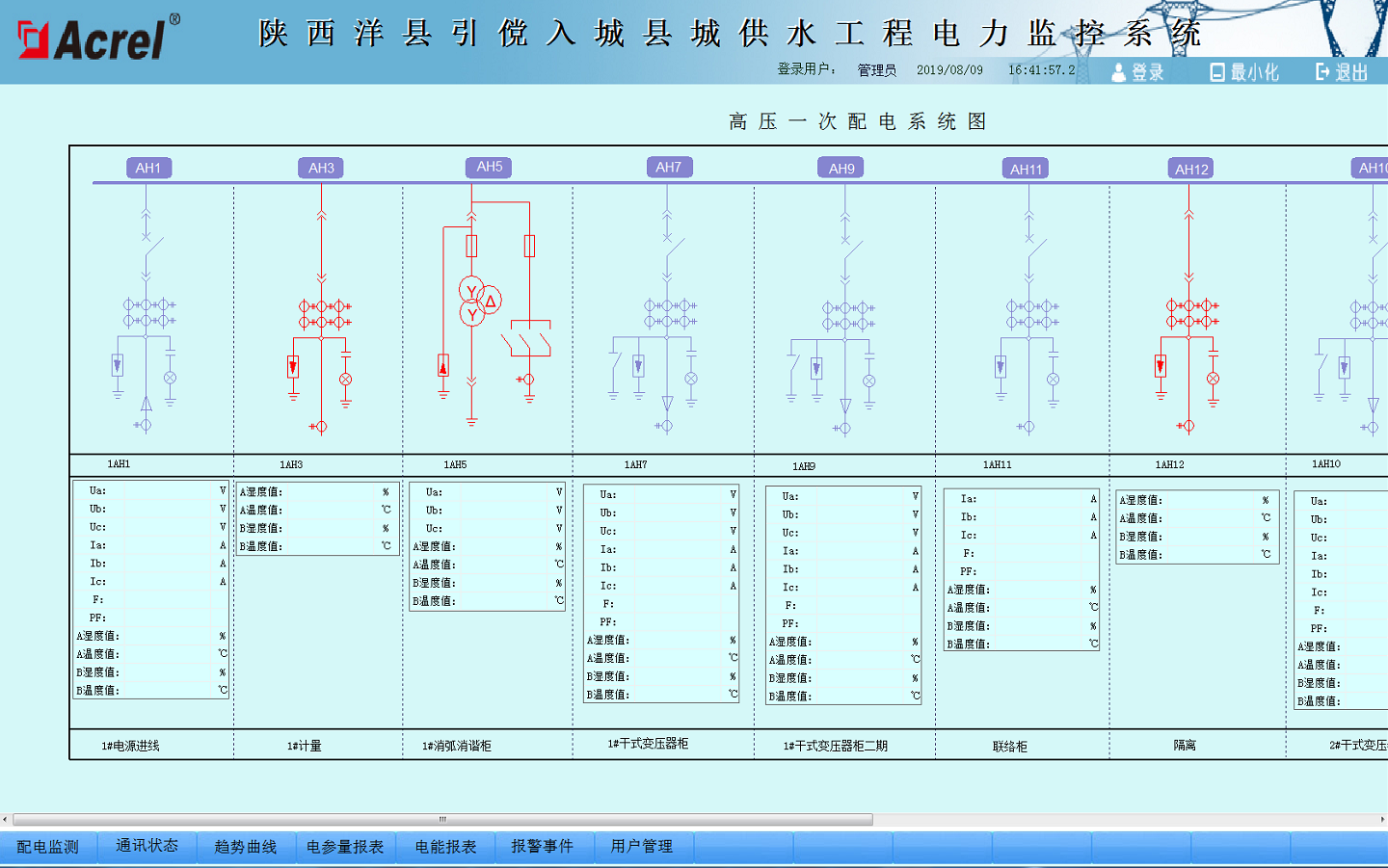This screenshot has width=1388, height=868.
Task: Click the AH12 cabinet label
Action: (x=1191, y=169)
